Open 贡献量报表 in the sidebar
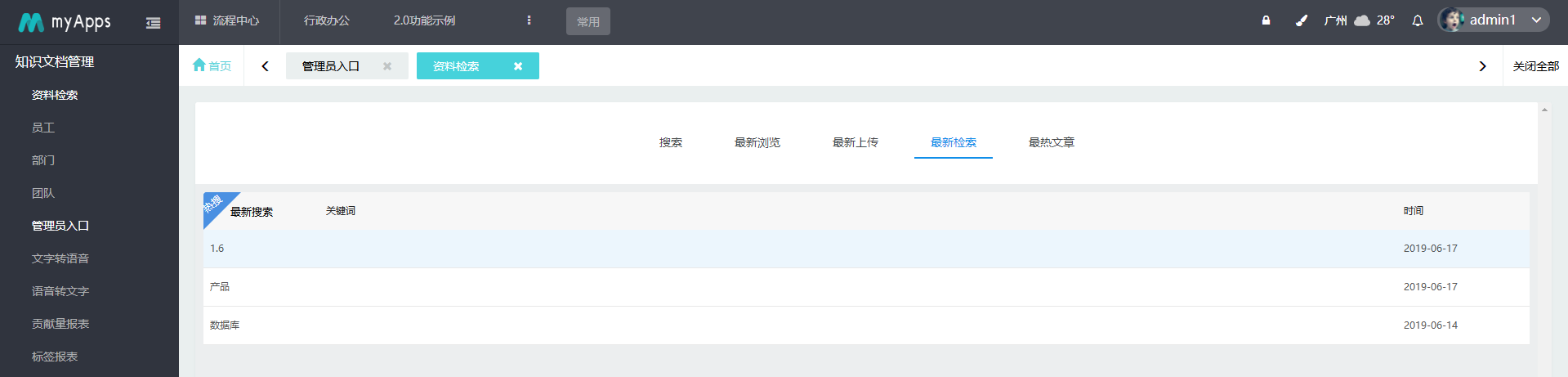The height and width of the screenshot is (377, 1568). [x=60, y=324]
